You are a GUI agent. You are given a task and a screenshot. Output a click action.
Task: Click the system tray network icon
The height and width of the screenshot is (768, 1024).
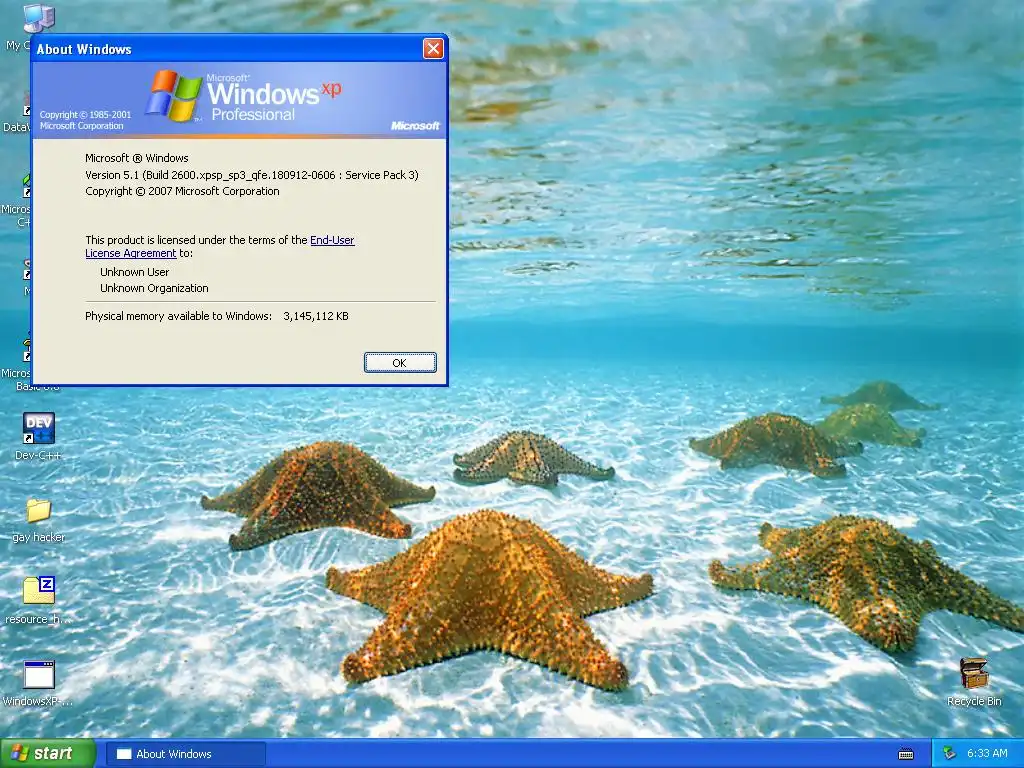tap(950, 754)
